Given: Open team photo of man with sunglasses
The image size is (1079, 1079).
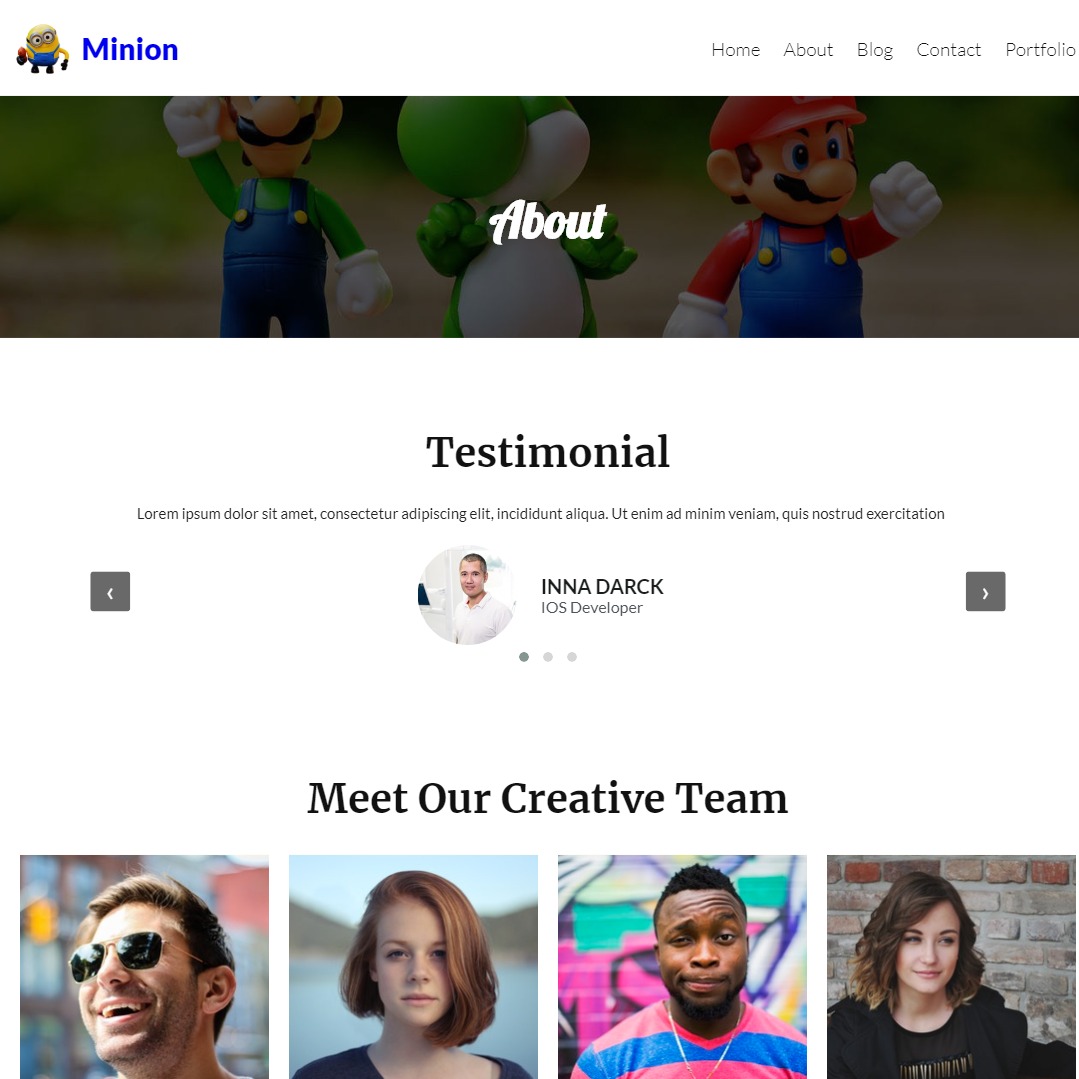Looking at the screenshot, I should tap(145, 967).
